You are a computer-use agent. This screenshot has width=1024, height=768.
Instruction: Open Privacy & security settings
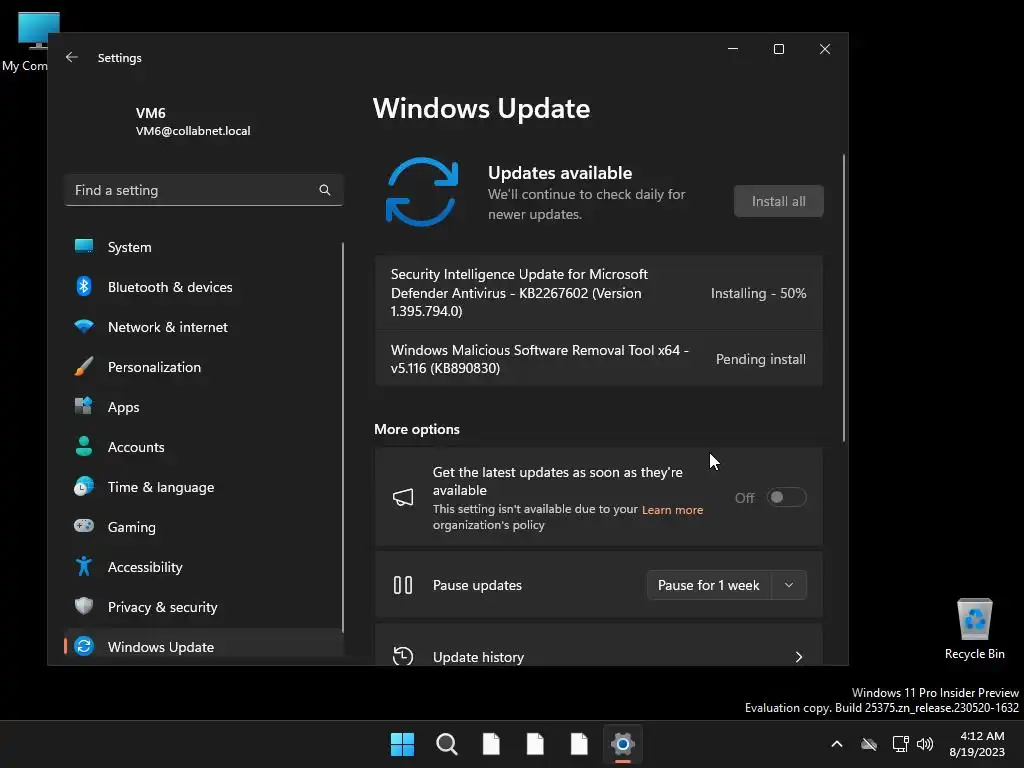pos(204,607)
